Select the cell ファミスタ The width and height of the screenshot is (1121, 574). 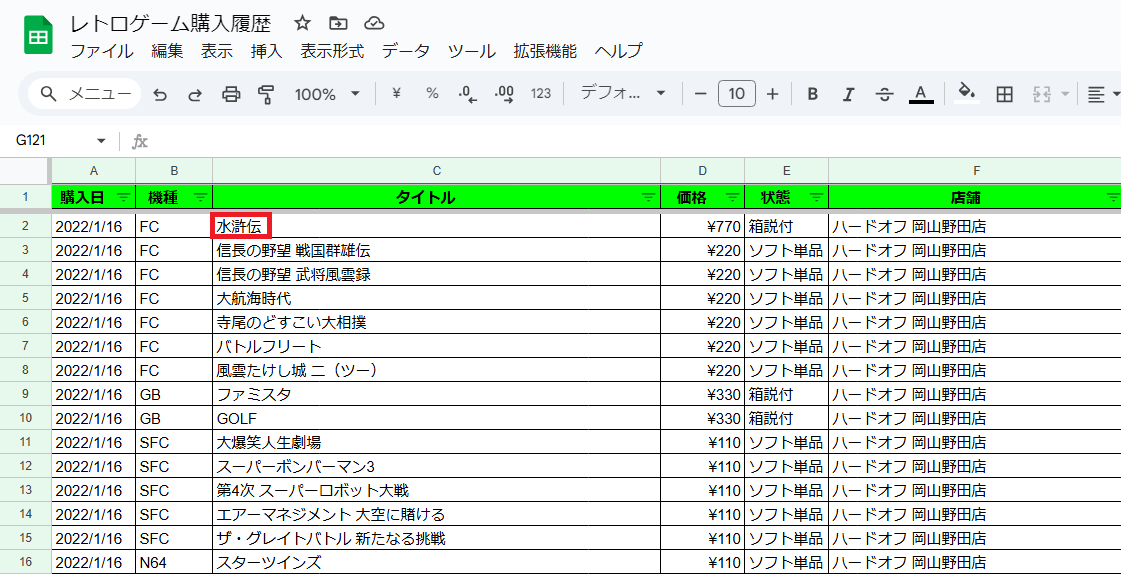click(436, 394)
